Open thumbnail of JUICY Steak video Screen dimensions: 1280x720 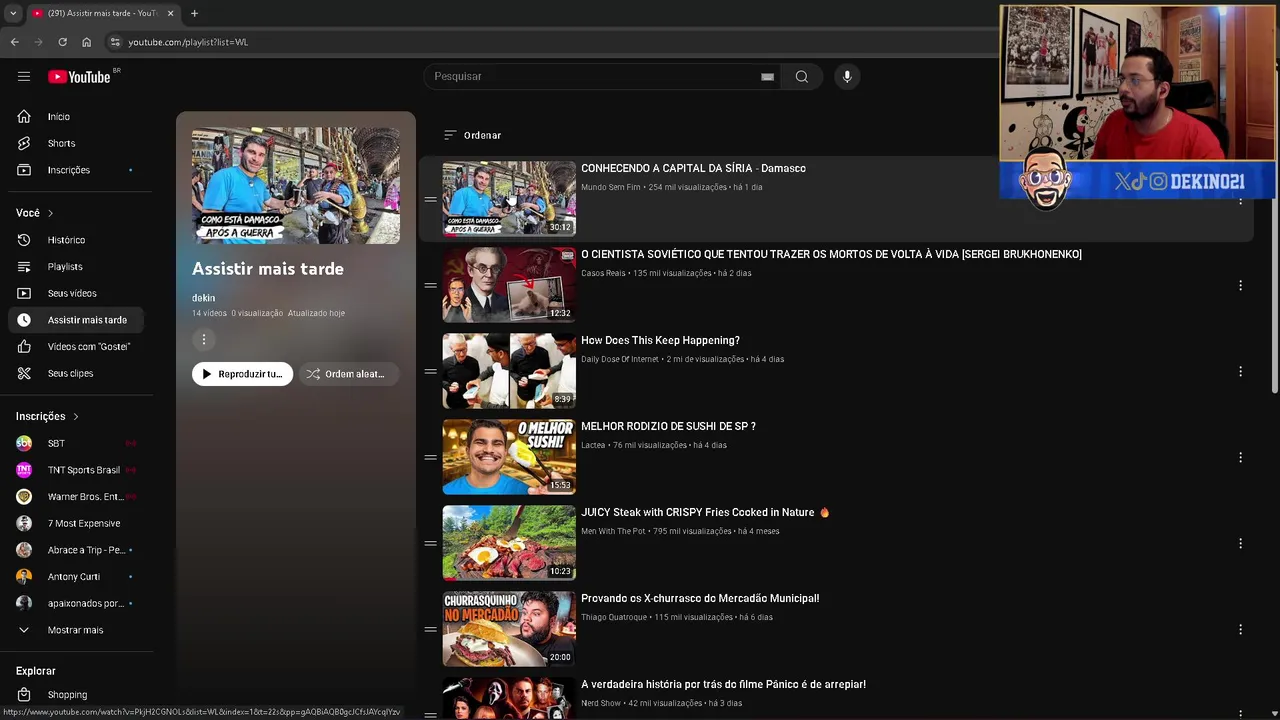(x=509, y=543)
